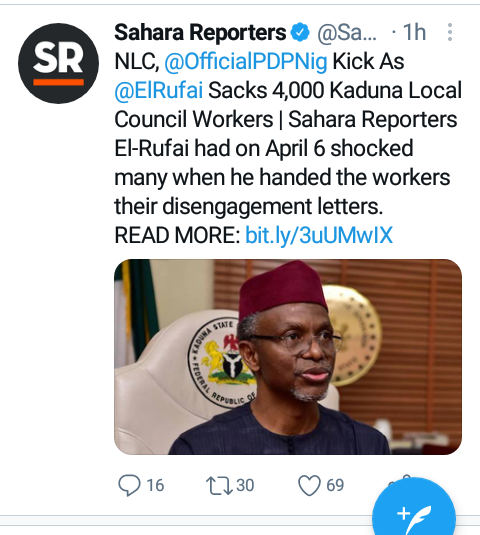Viewport: 480px width, 535px height.
Task: Click the retweet count 30
Action: (245, 485)
